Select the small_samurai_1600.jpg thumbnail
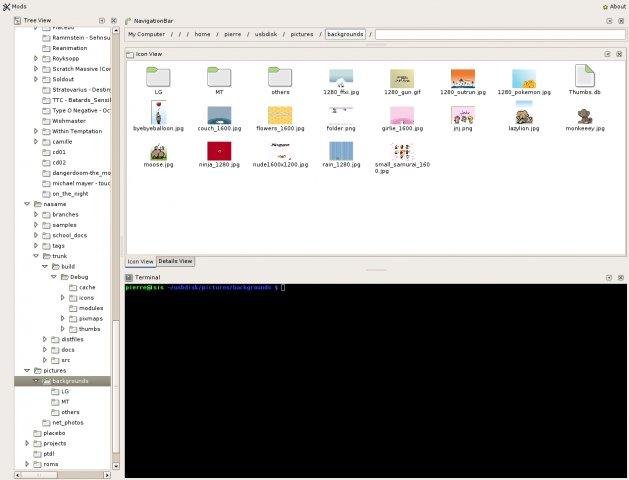 pyautogui.click(x=402, y=152)
